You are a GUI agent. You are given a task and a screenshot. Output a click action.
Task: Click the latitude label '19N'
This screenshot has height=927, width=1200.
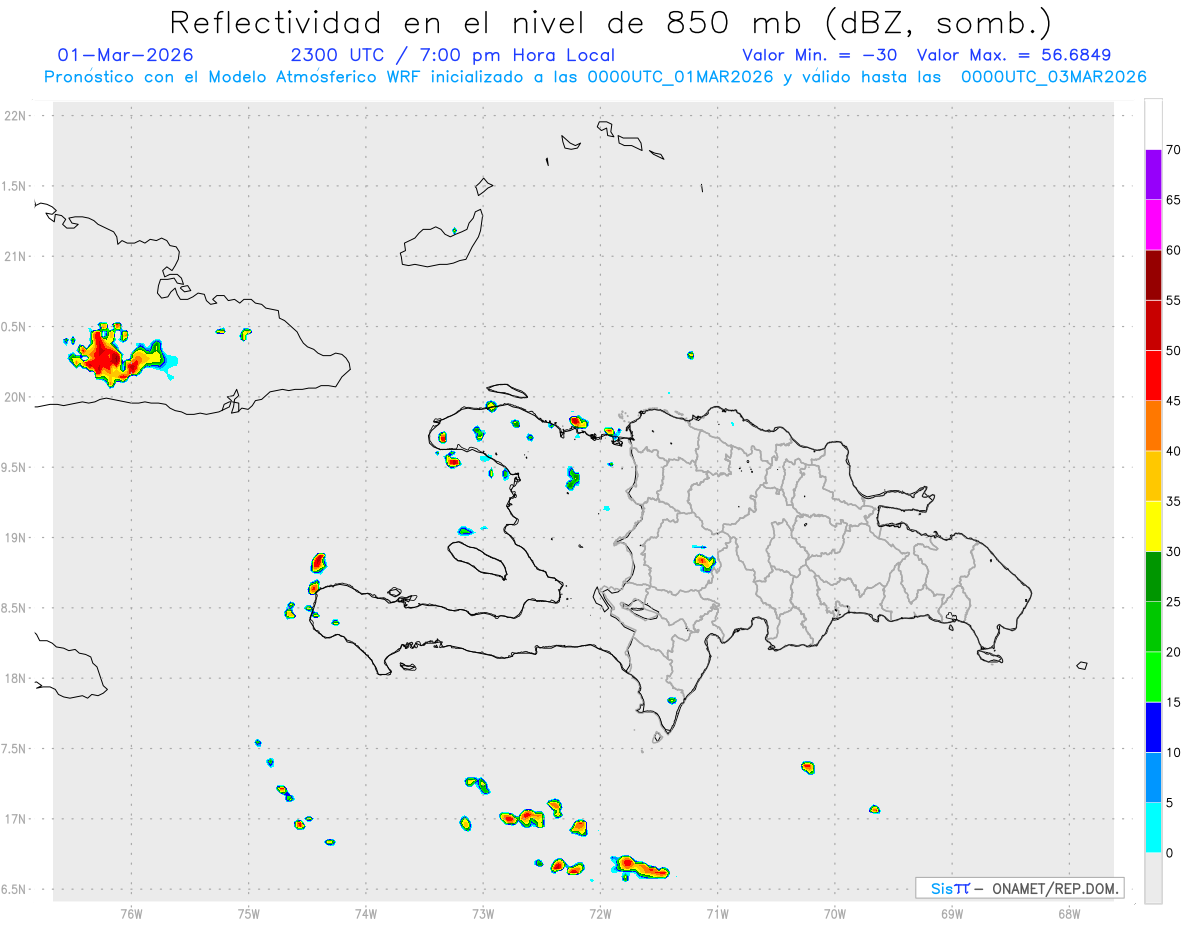[15, 538]
